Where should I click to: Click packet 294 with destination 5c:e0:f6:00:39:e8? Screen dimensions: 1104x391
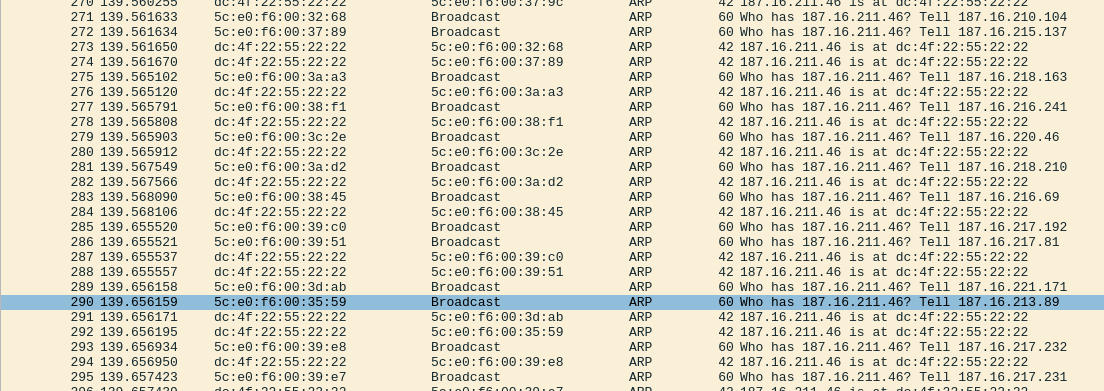(x=552, y=362)
